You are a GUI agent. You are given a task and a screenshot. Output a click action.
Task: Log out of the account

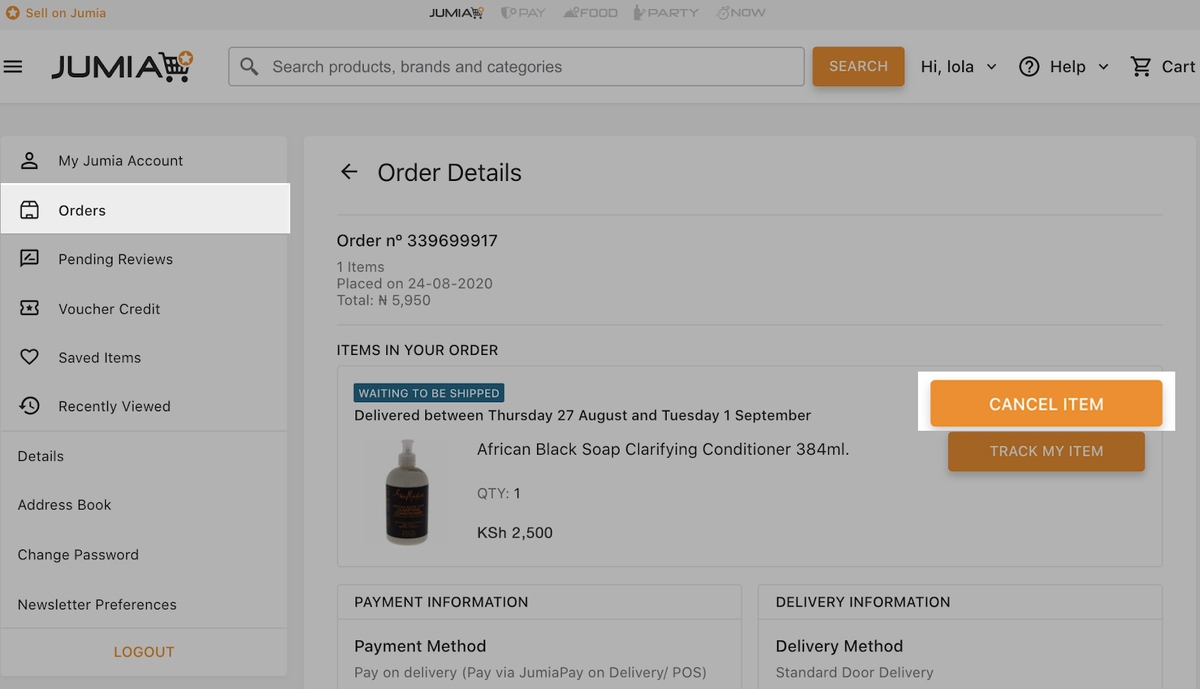pos(144,652)
